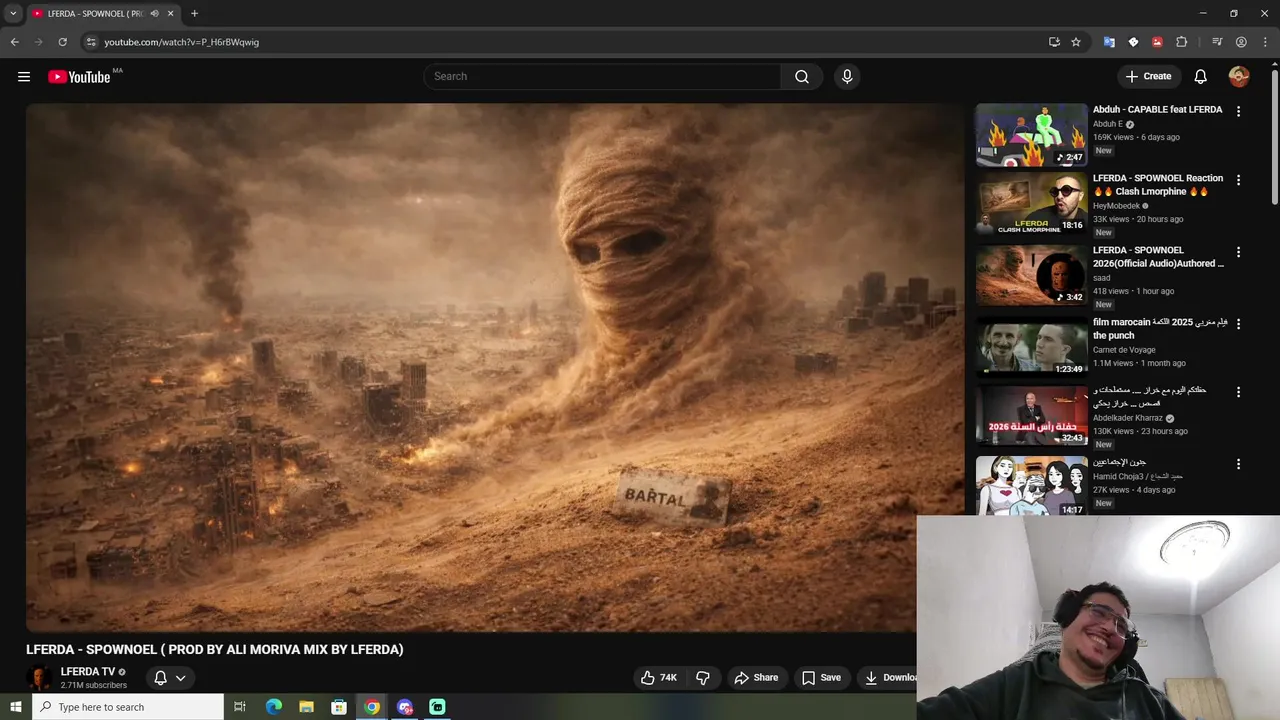1280x720 pixels.
Task: More options for SPOWNOEL Reaction video
Action: (1238, 180)
